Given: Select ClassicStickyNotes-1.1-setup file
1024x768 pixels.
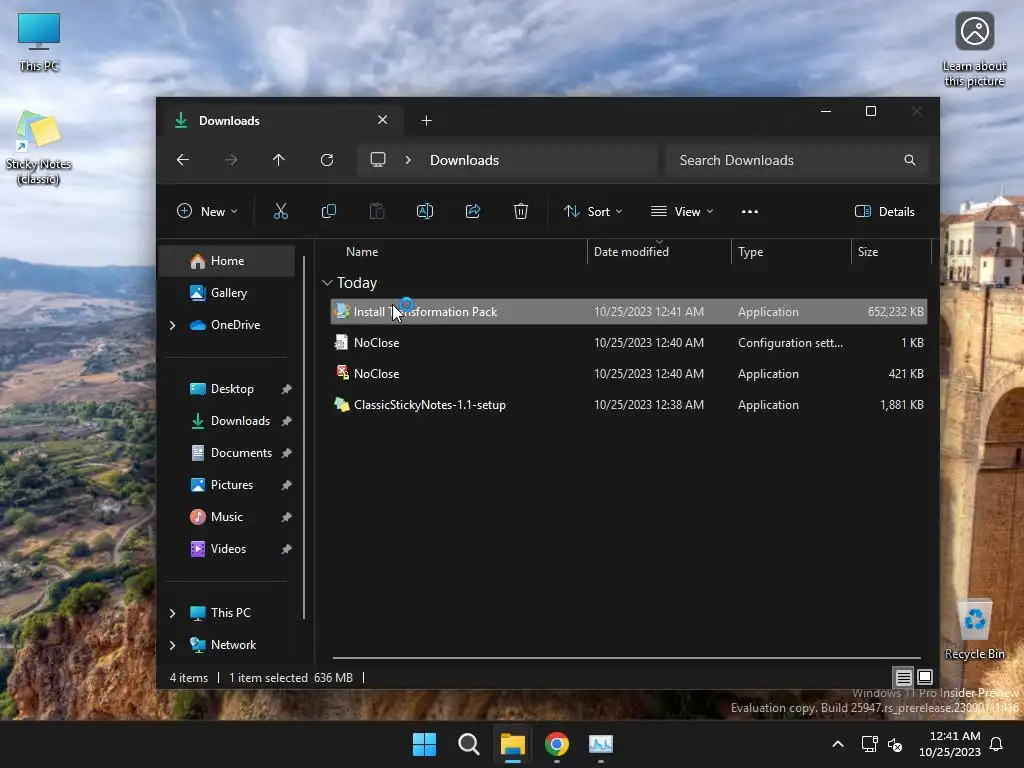Looking at the screenshot, I should click(628, 405).
